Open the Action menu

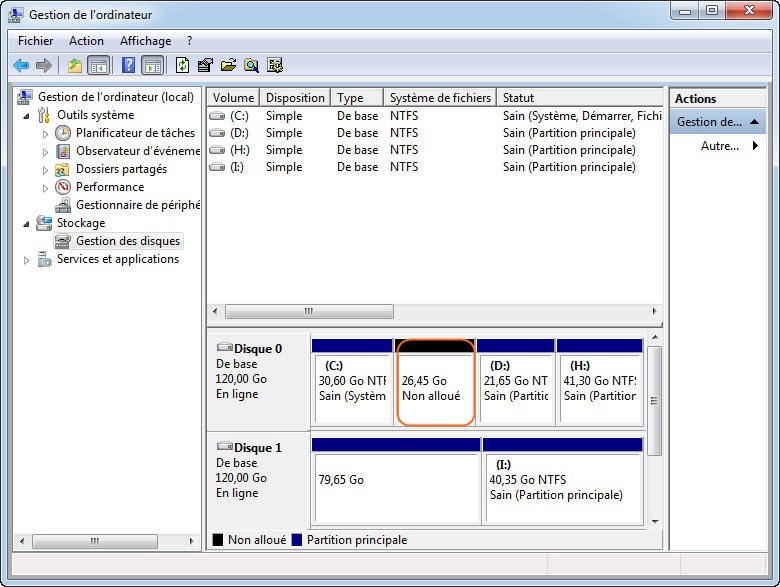coord(86,41)
